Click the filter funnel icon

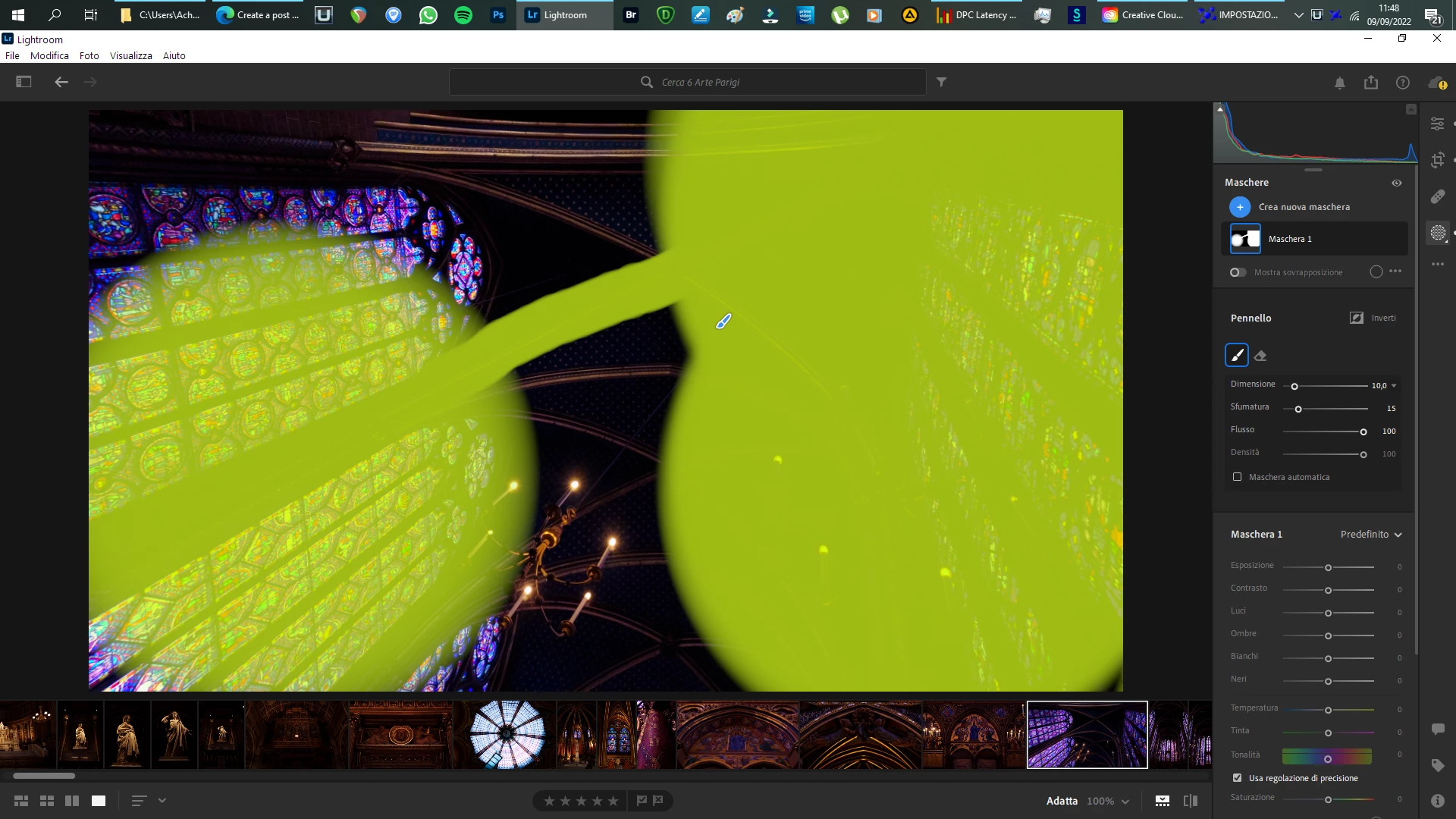(x=941, y=82)
